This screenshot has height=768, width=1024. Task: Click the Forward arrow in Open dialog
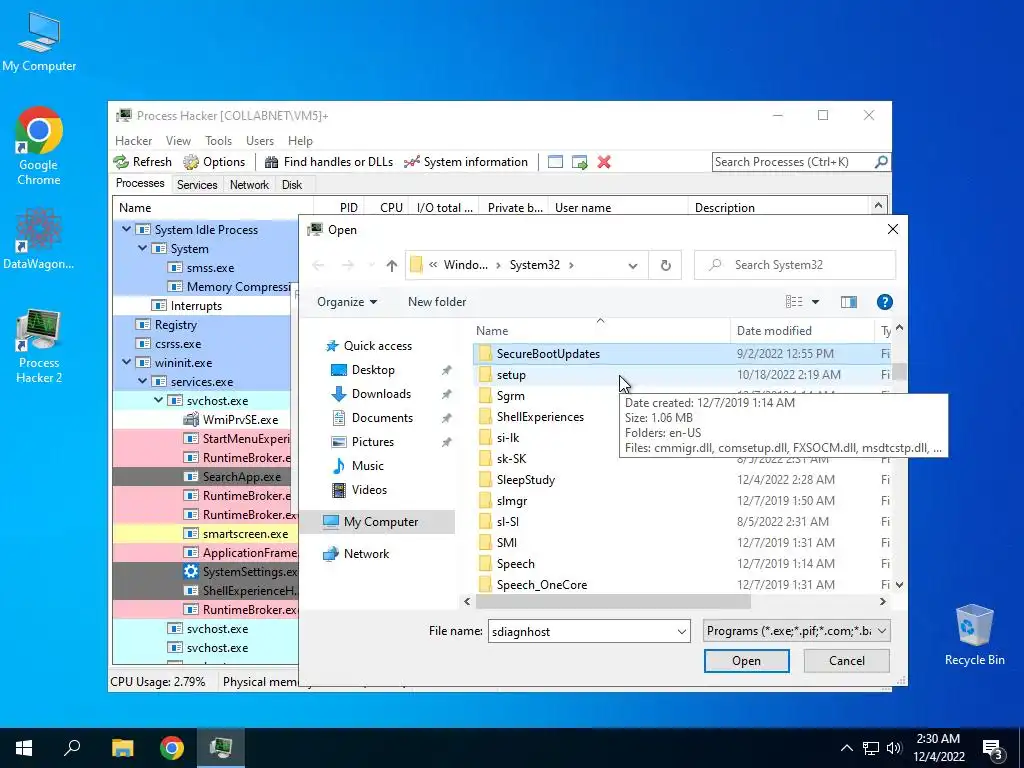(348, 265)
